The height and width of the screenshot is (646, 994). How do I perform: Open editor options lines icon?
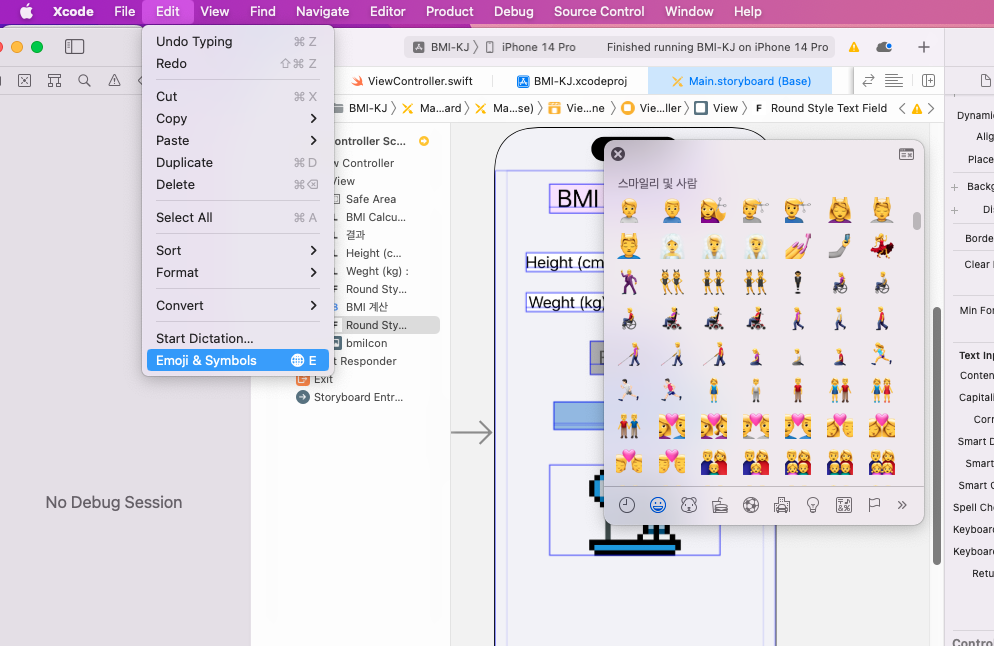point(894,81)
